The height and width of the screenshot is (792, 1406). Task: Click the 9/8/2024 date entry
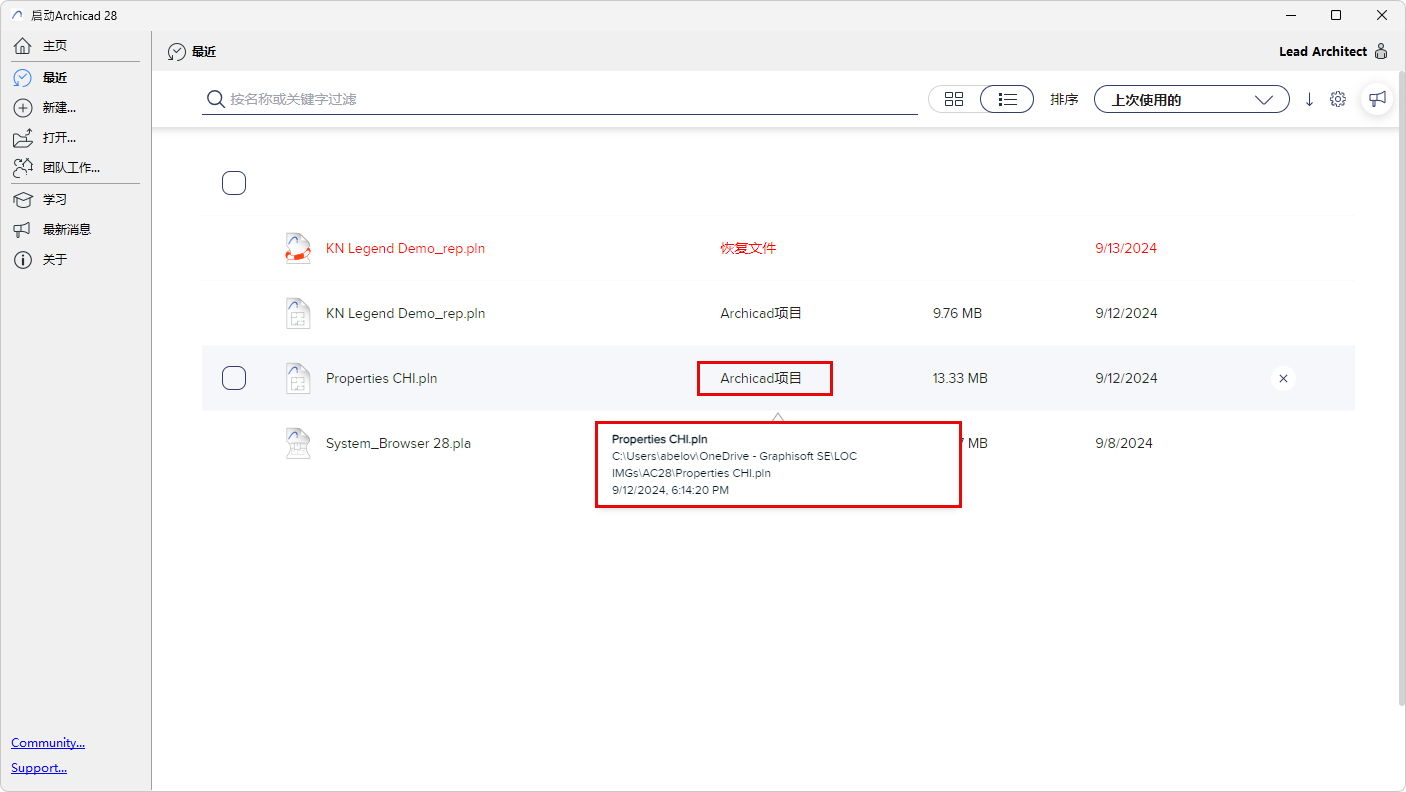1124,443
